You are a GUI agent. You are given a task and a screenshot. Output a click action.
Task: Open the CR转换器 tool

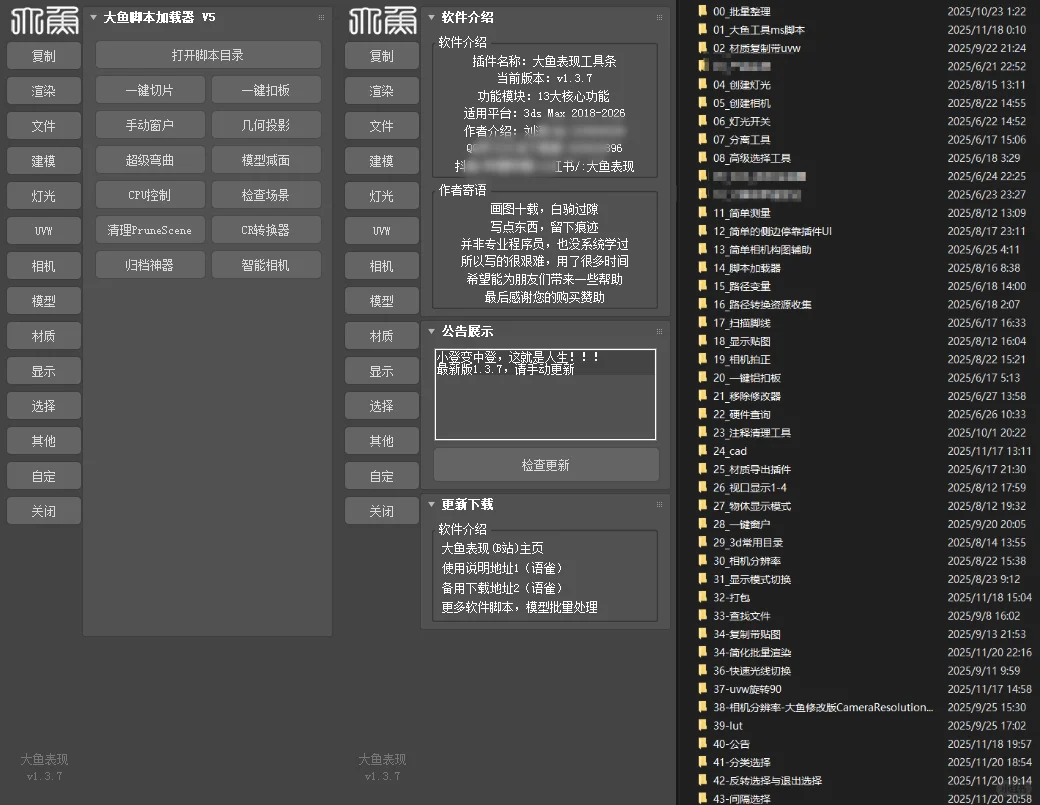coord(266,230)
